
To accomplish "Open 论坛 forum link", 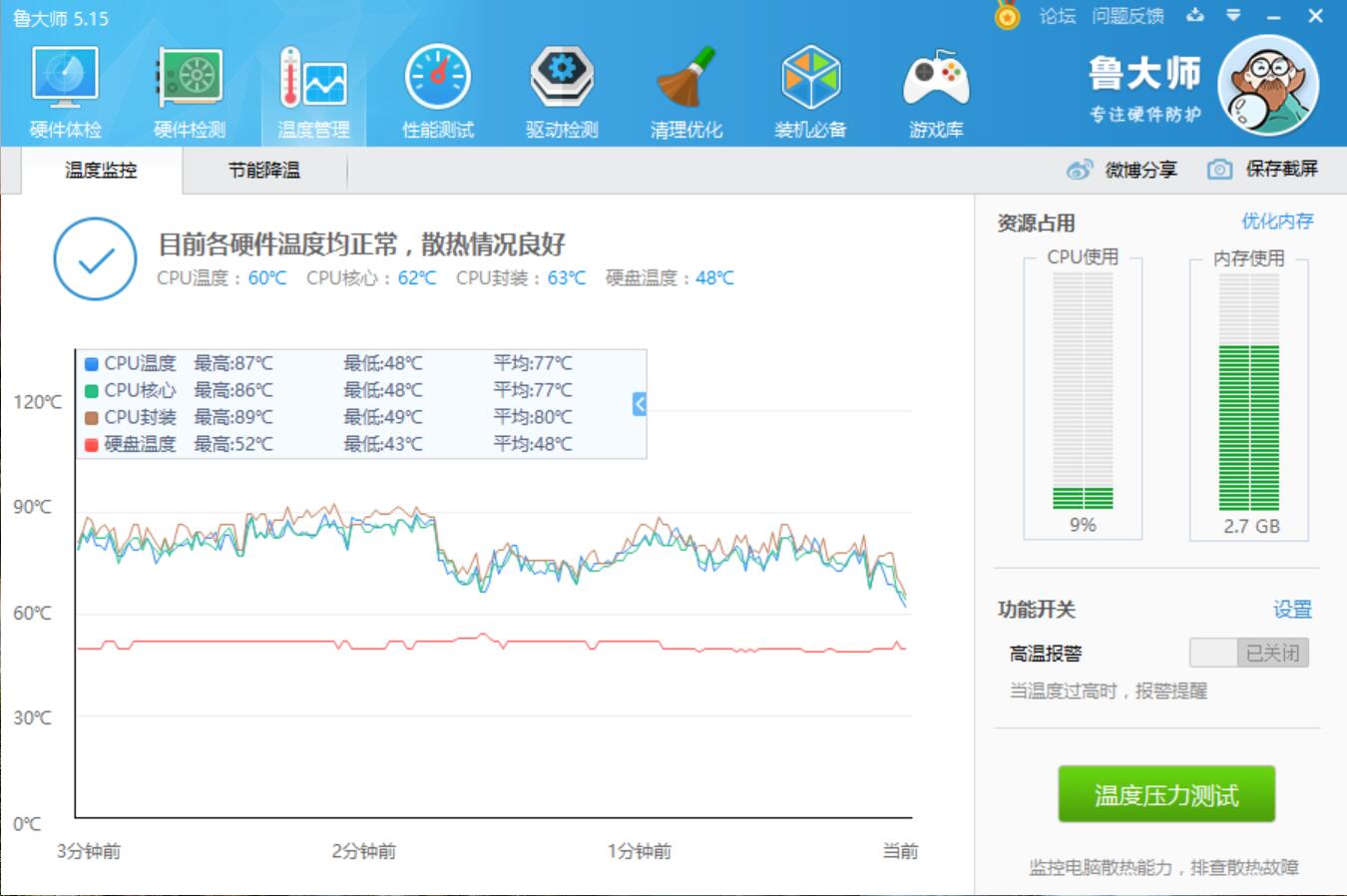I will click(1057, 16).
